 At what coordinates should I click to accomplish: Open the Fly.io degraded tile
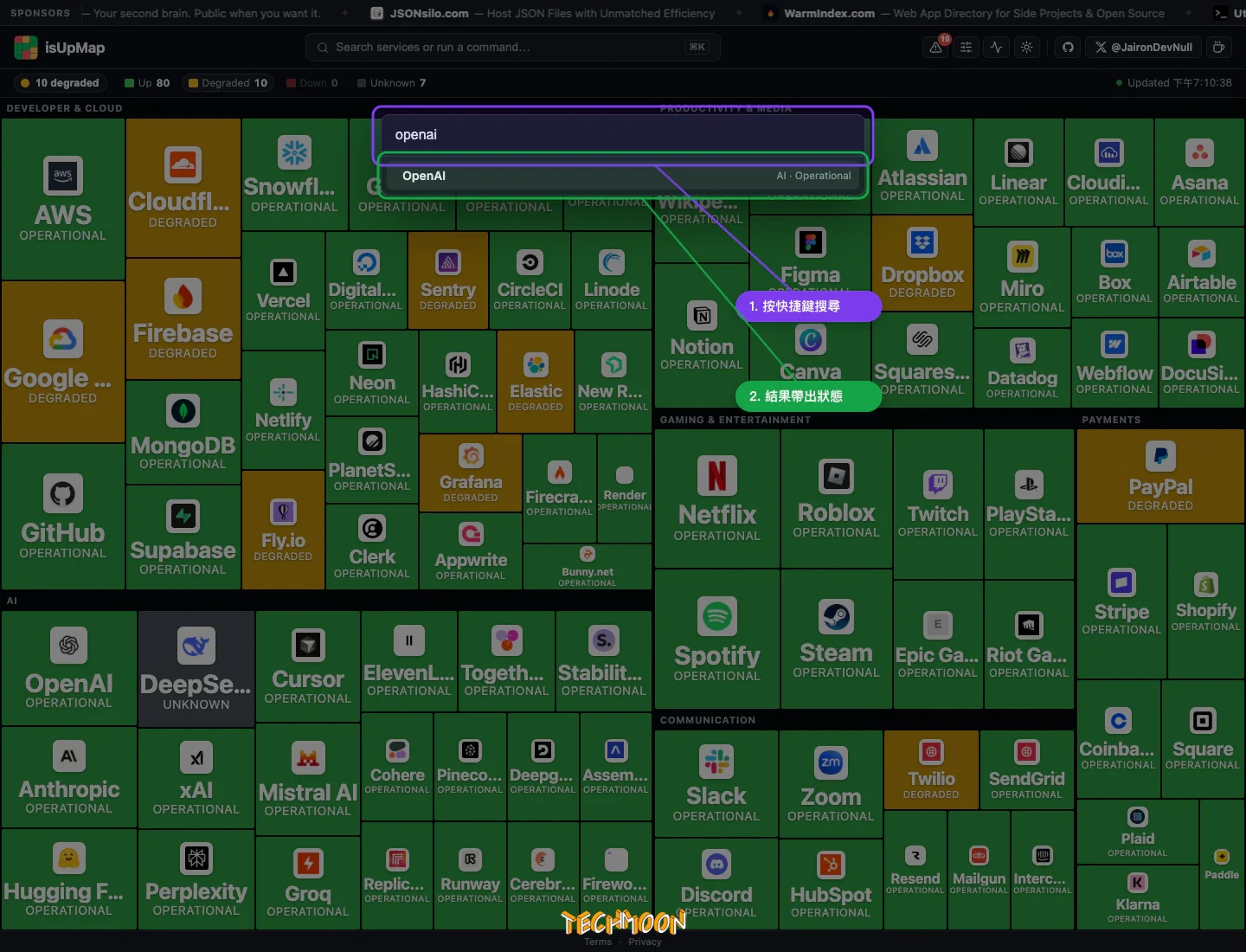pos(283,530)
